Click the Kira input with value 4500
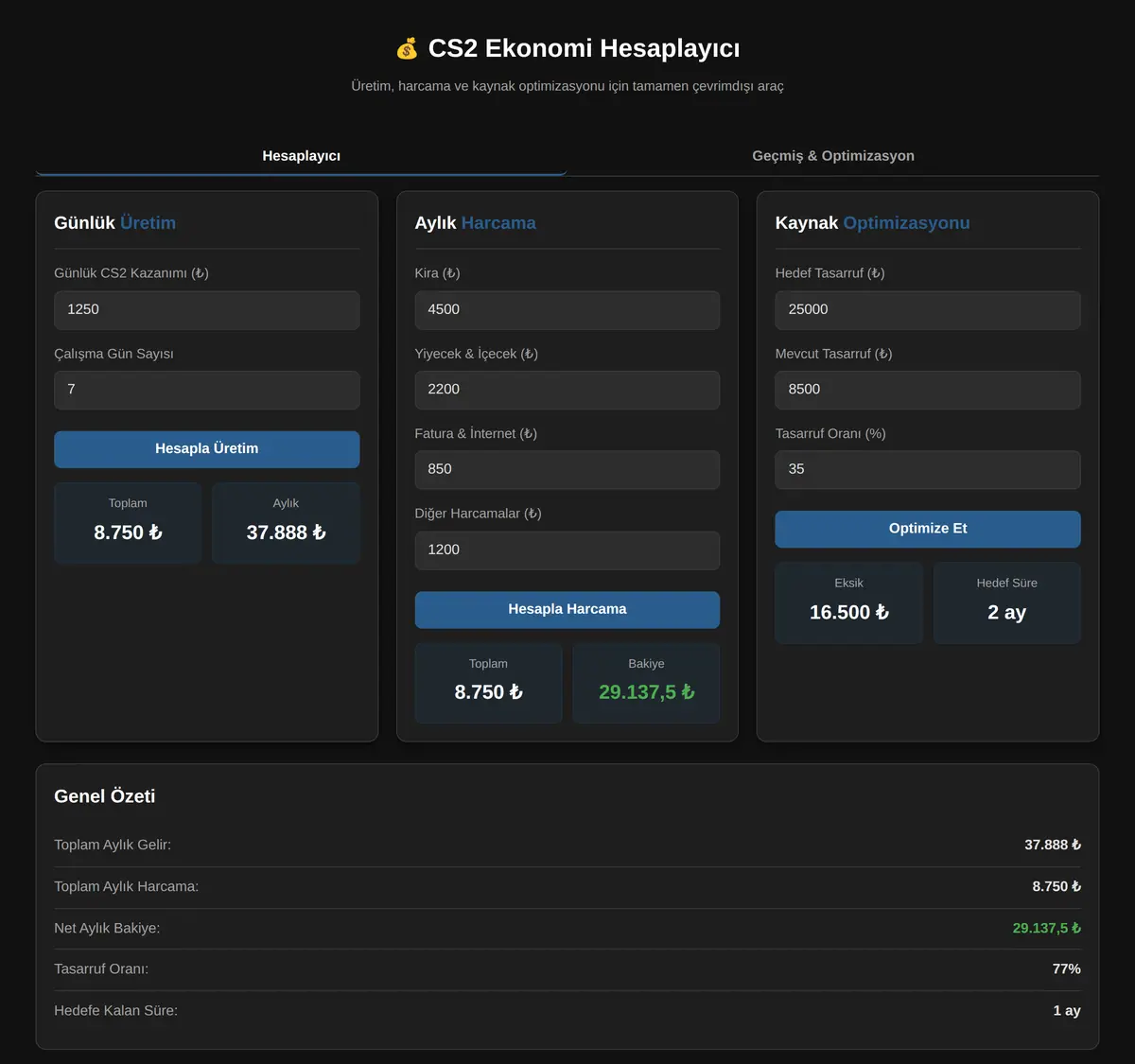 pos(567,310)
